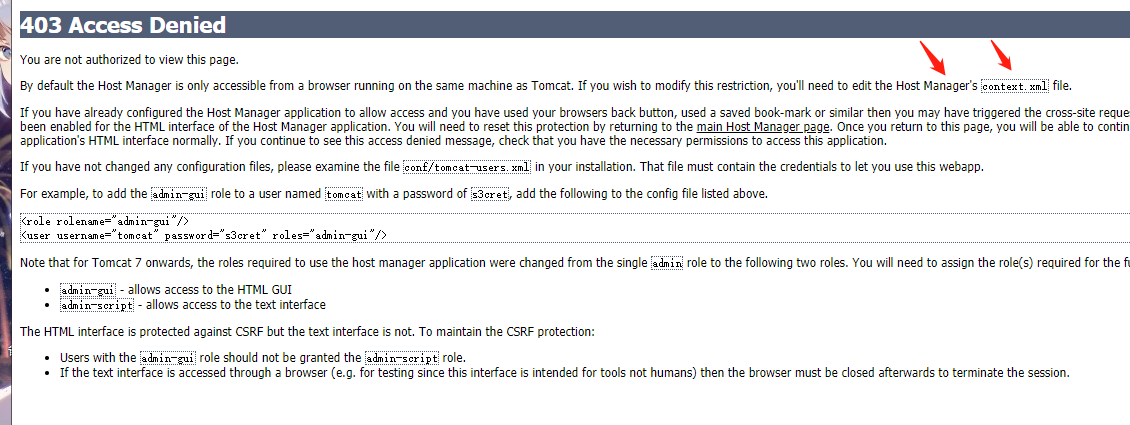Click the tomcat username in the example sentence
This screenshot has height=425, width=1130.
click(344, 194)
